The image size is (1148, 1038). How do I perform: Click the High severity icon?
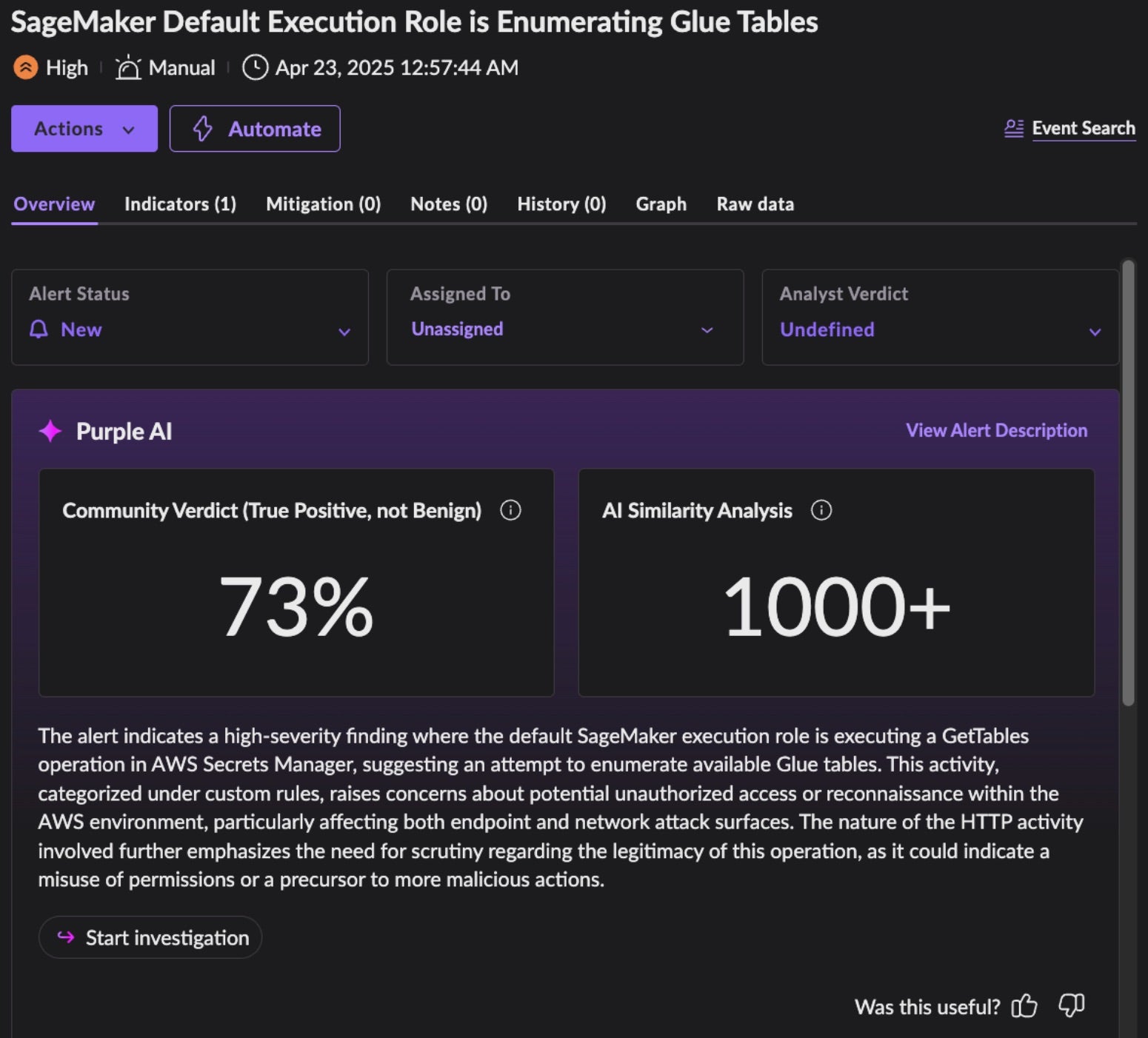pyautogui.click(x=25, y=67)
